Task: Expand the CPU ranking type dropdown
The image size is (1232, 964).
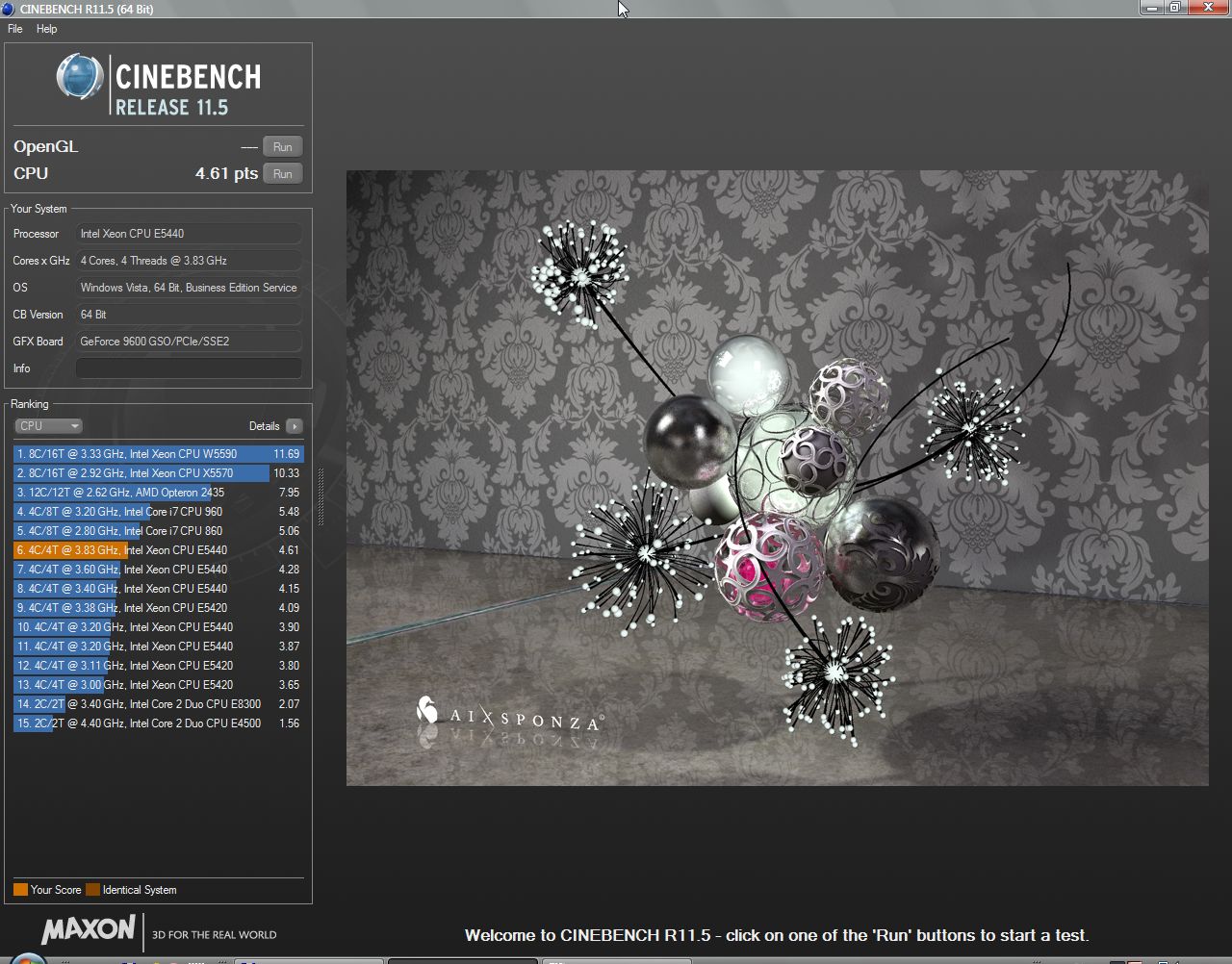Action: (x=48, y=426)
